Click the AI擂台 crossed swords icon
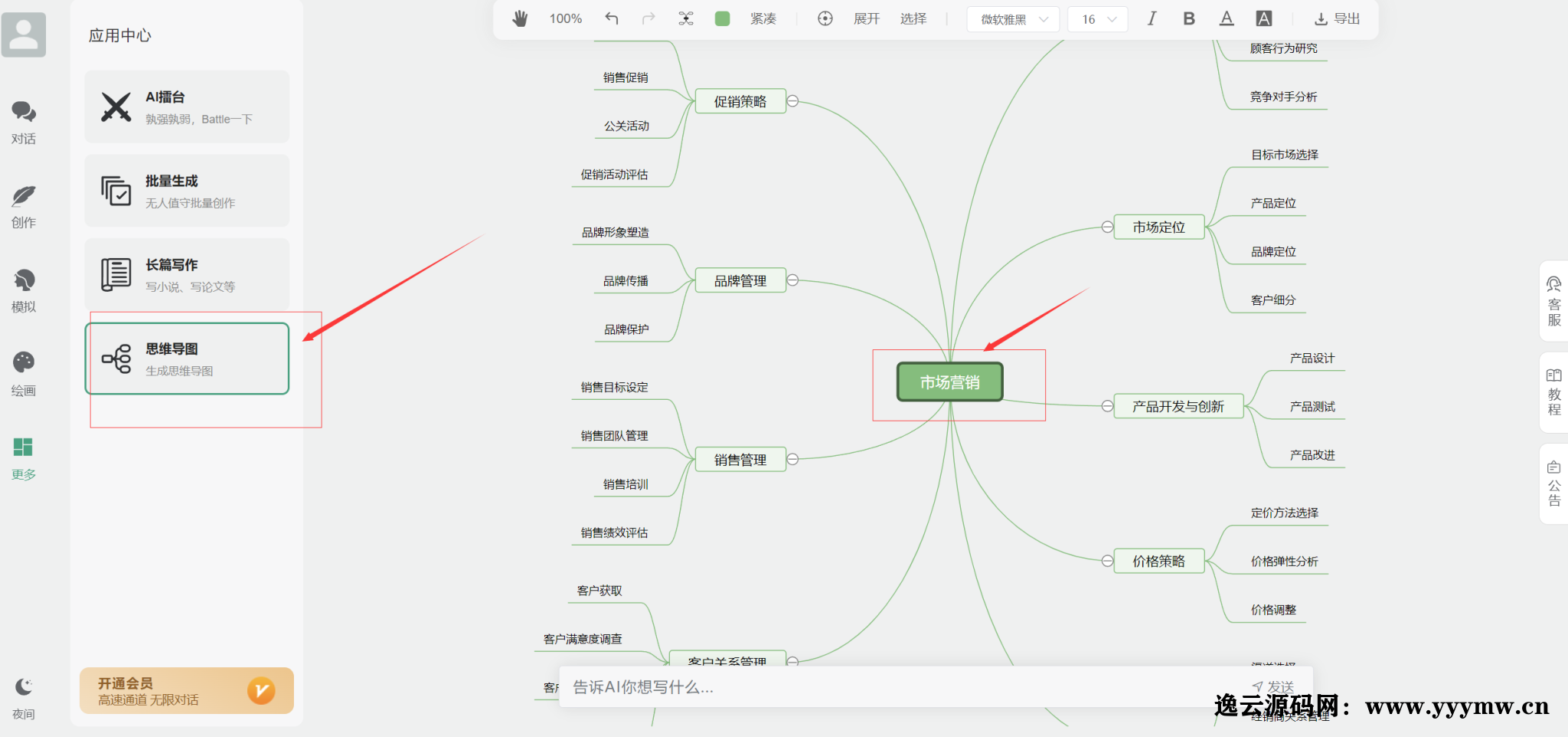 coord(116,107)
